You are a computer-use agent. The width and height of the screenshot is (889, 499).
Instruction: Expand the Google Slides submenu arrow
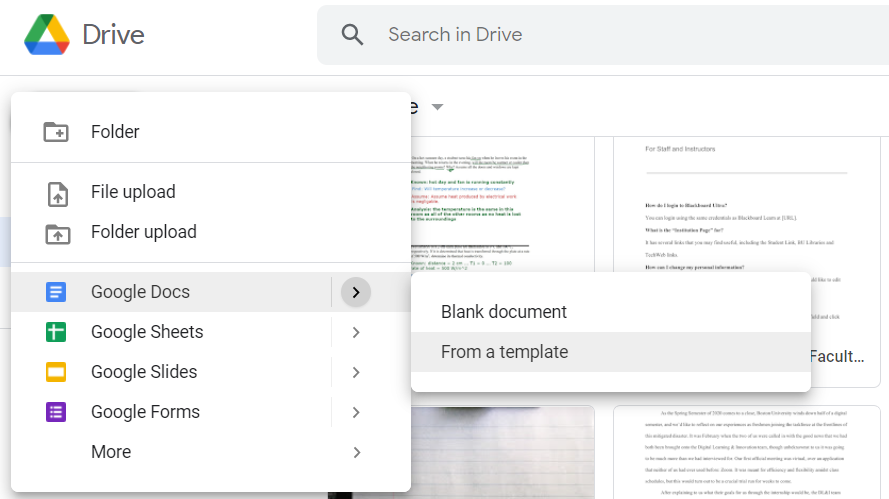point(356,373)
